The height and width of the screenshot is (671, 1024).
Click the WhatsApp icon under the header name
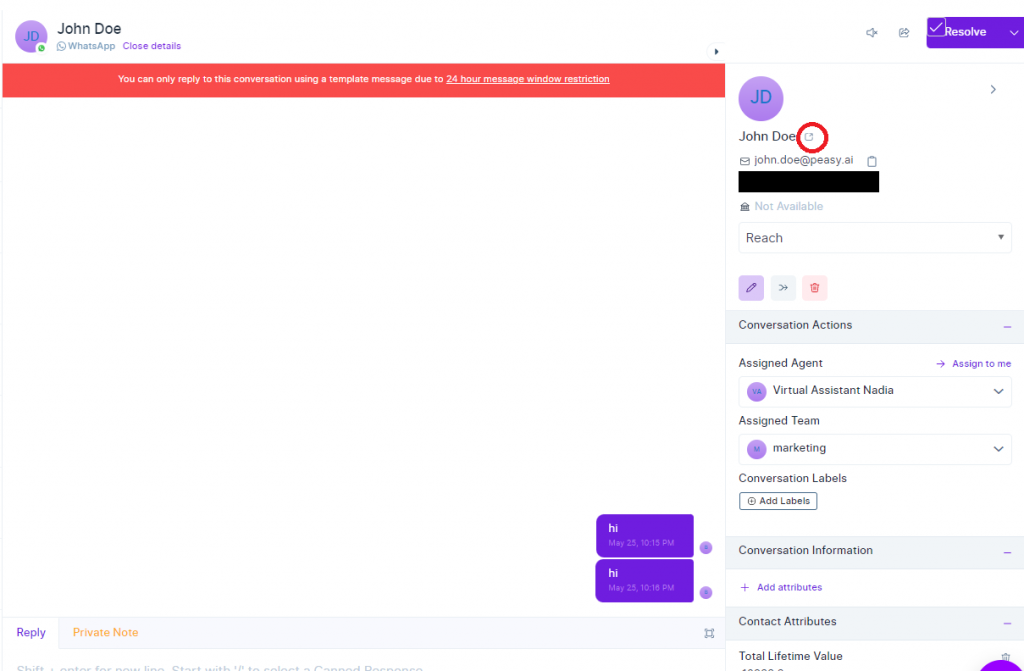coord(61,46)
